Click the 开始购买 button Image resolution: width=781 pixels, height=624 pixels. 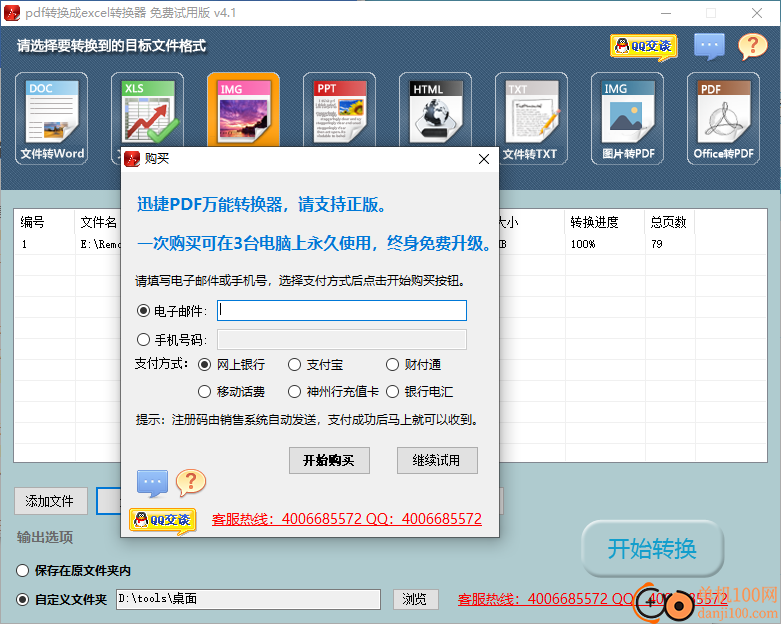point(329,460)
